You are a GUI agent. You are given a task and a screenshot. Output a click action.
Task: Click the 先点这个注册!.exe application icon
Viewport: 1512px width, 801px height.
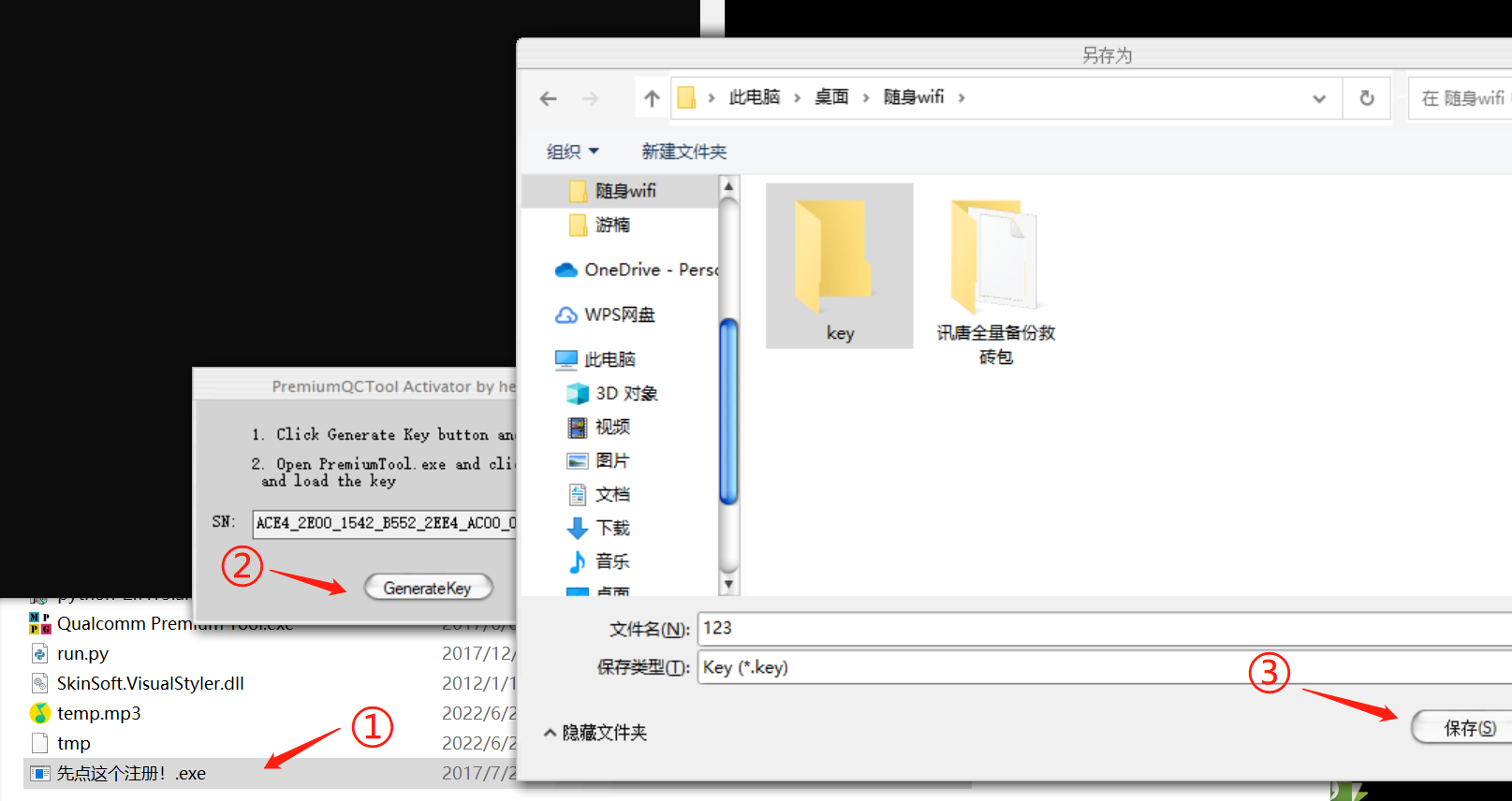tap(39, 773)
